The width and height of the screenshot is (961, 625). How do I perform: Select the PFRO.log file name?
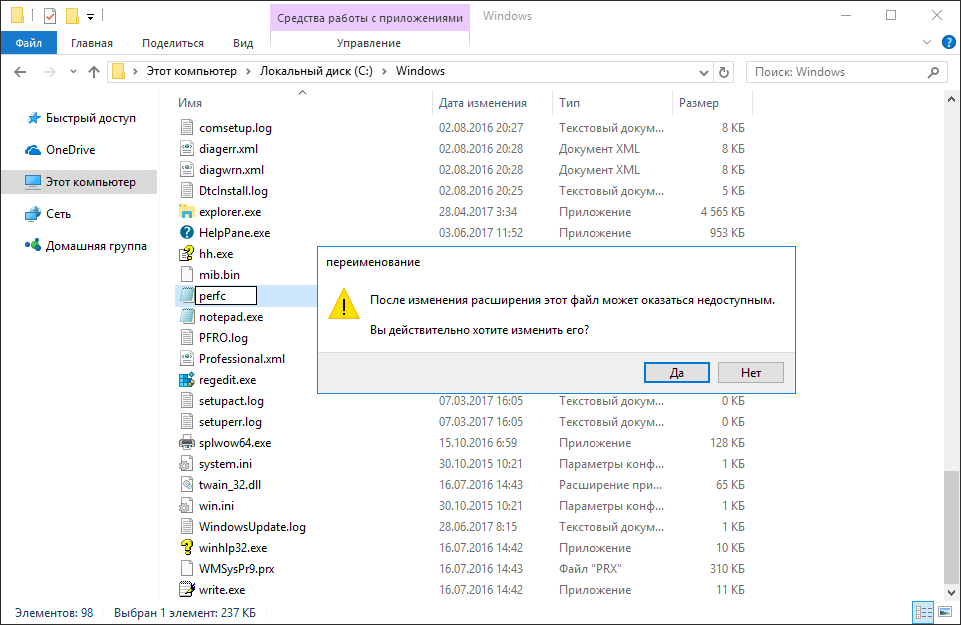(x=223, y=338)
